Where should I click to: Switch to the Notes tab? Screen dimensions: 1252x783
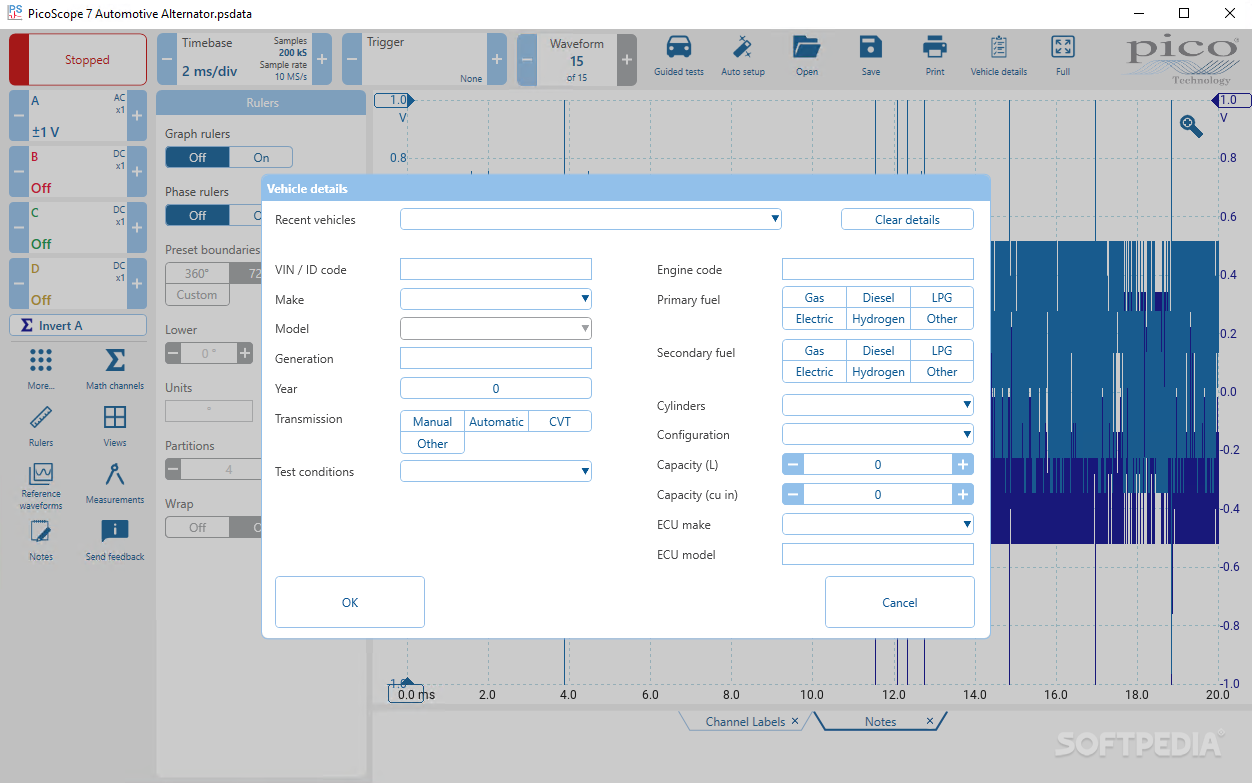click(x=880, y=721)
